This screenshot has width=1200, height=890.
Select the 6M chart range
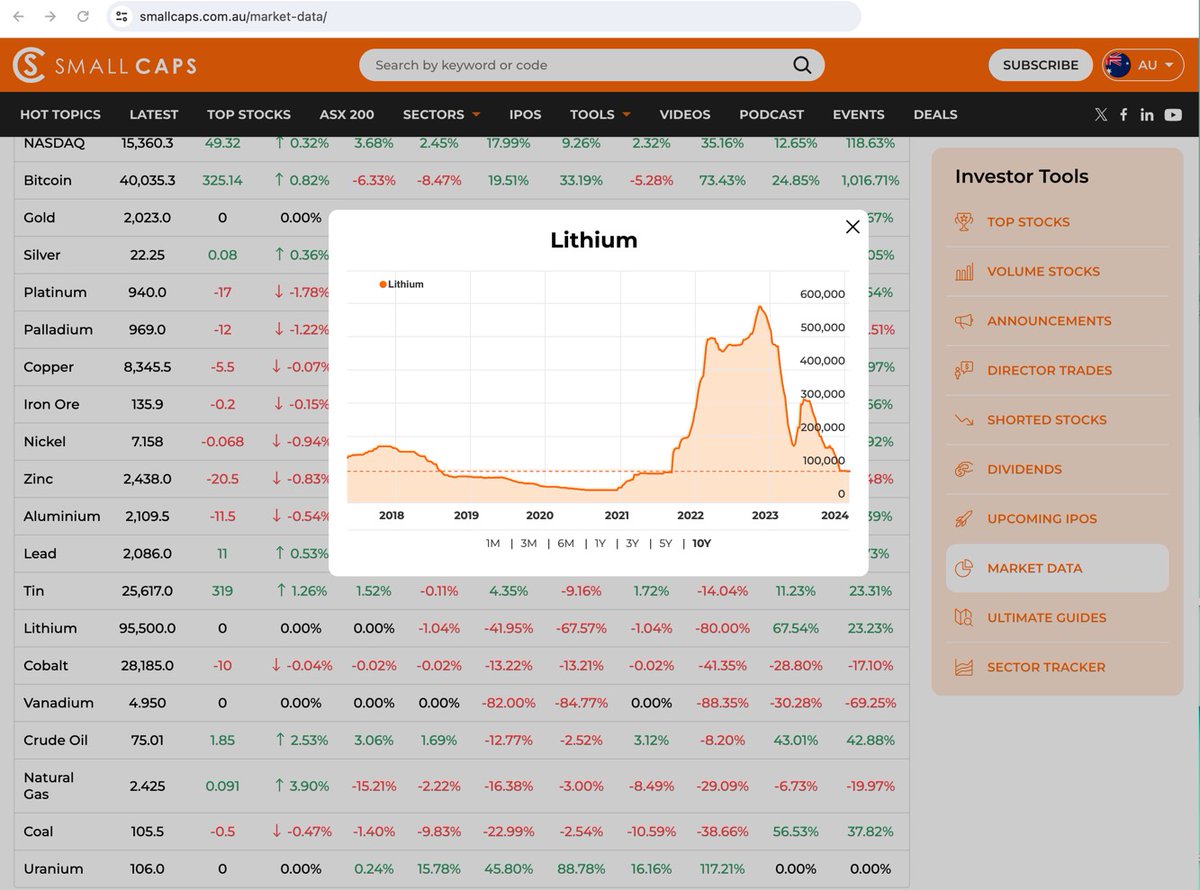coord(566,543)
